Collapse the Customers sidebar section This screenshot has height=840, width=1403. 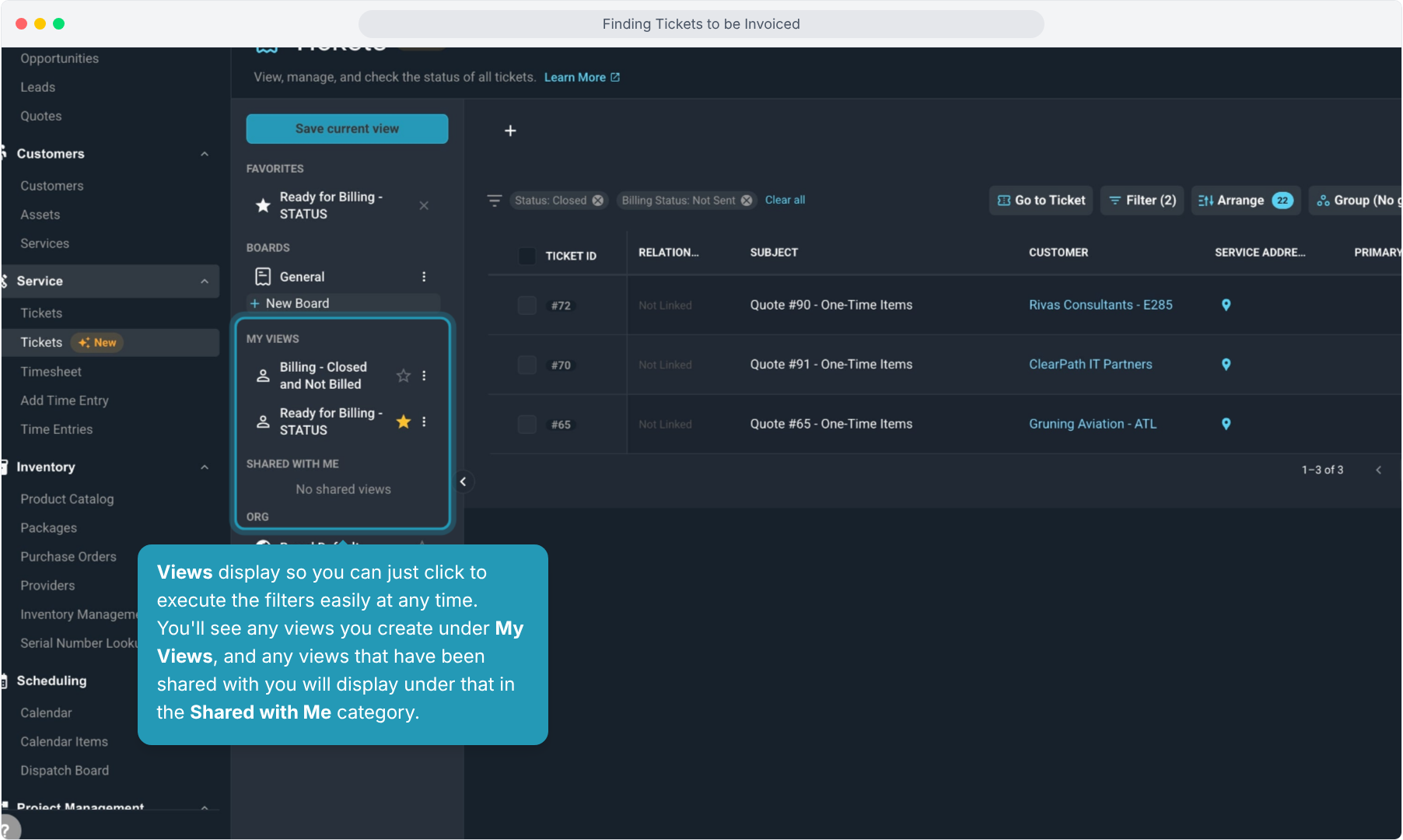click(x=205, y=154)
